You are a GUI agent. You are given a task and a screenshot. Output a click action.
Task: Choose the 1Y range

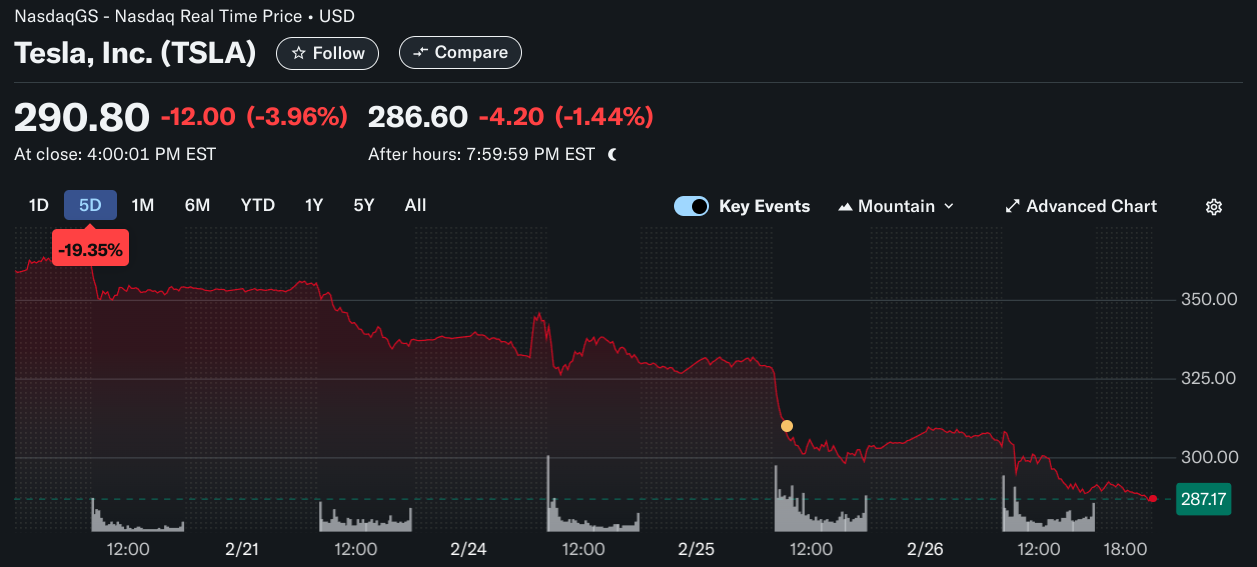[314, 205]
